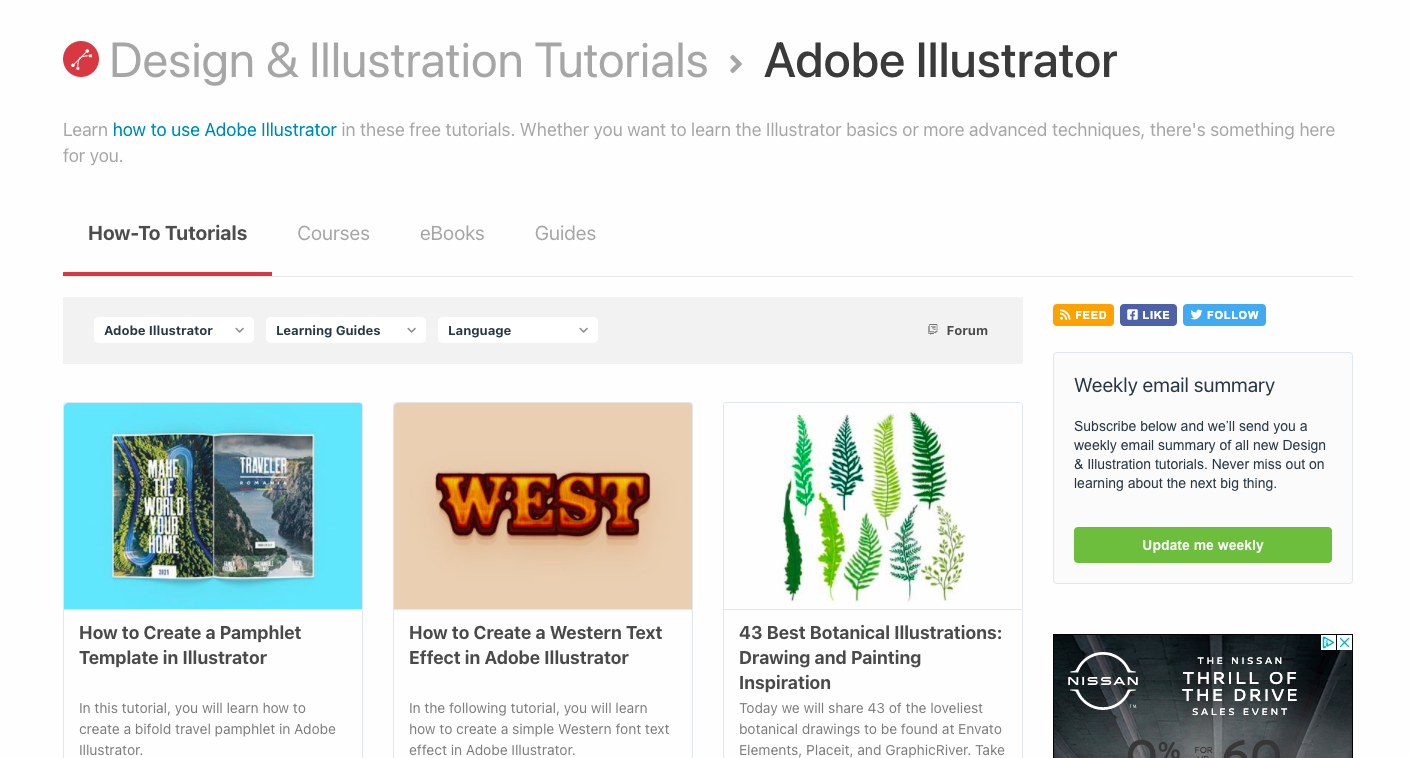The width and height of the screenshot is (1409, 758).
Task: Open the Adobe Illustrator topic dropdown
Action: [174, 330]
